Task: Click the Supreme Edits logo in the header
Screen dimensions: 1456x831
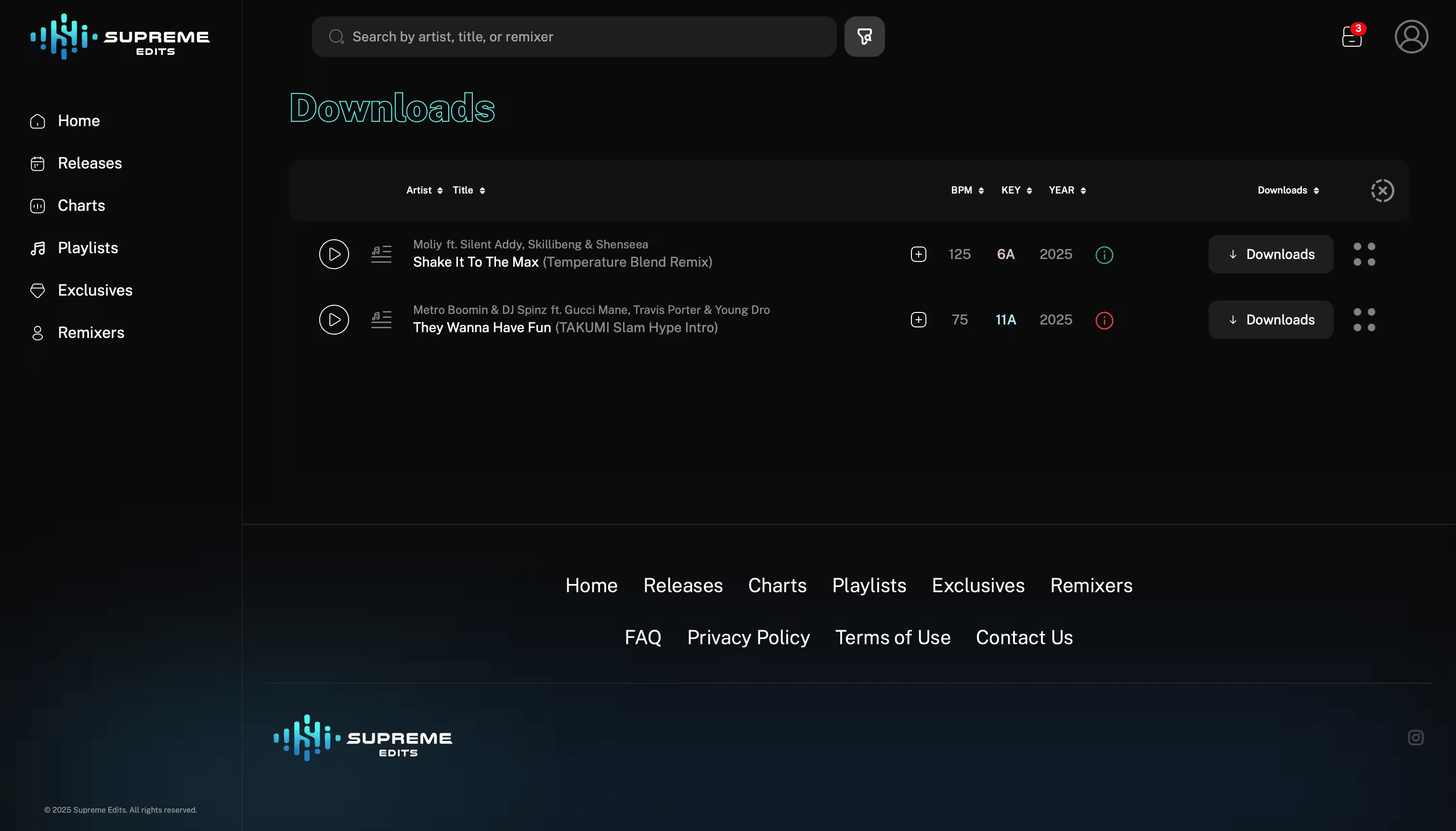Action: click(119, 36)
